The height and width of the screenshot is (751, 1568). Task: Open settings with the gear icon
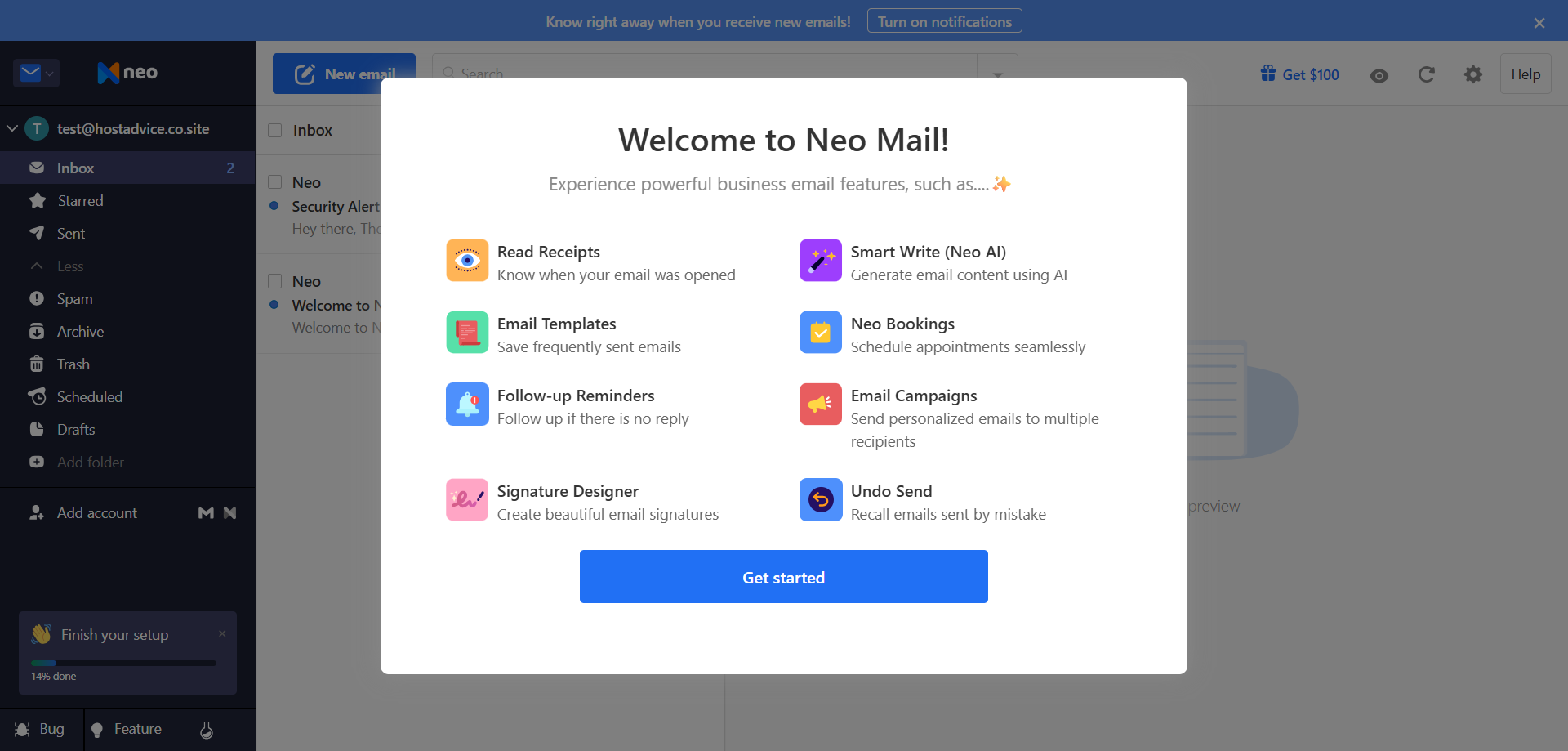pyautogui.click(x=1473, y=74)
